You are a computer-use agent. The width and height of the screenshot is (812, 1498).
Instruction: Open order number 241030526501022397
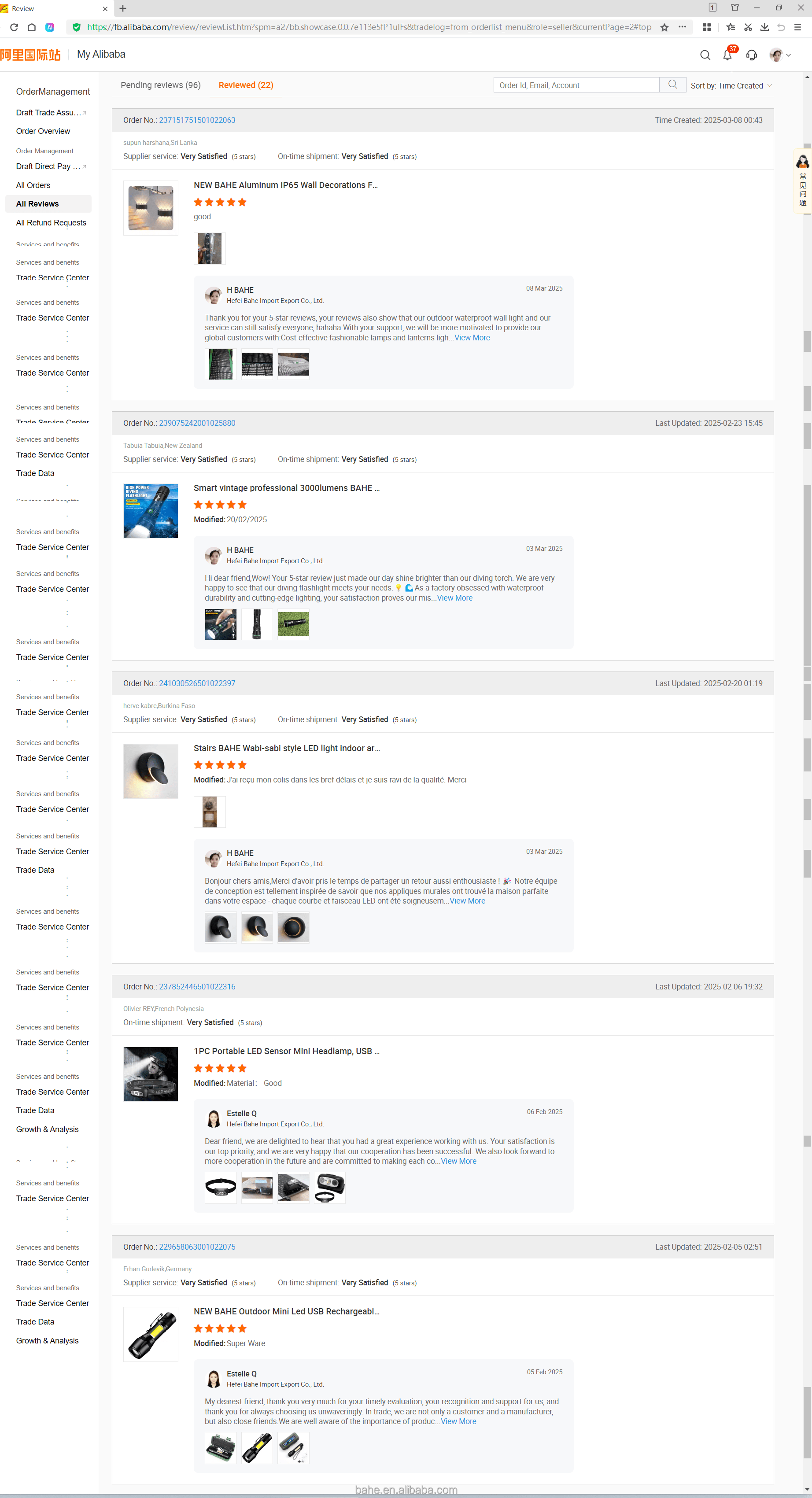click(x=197, y=683)
